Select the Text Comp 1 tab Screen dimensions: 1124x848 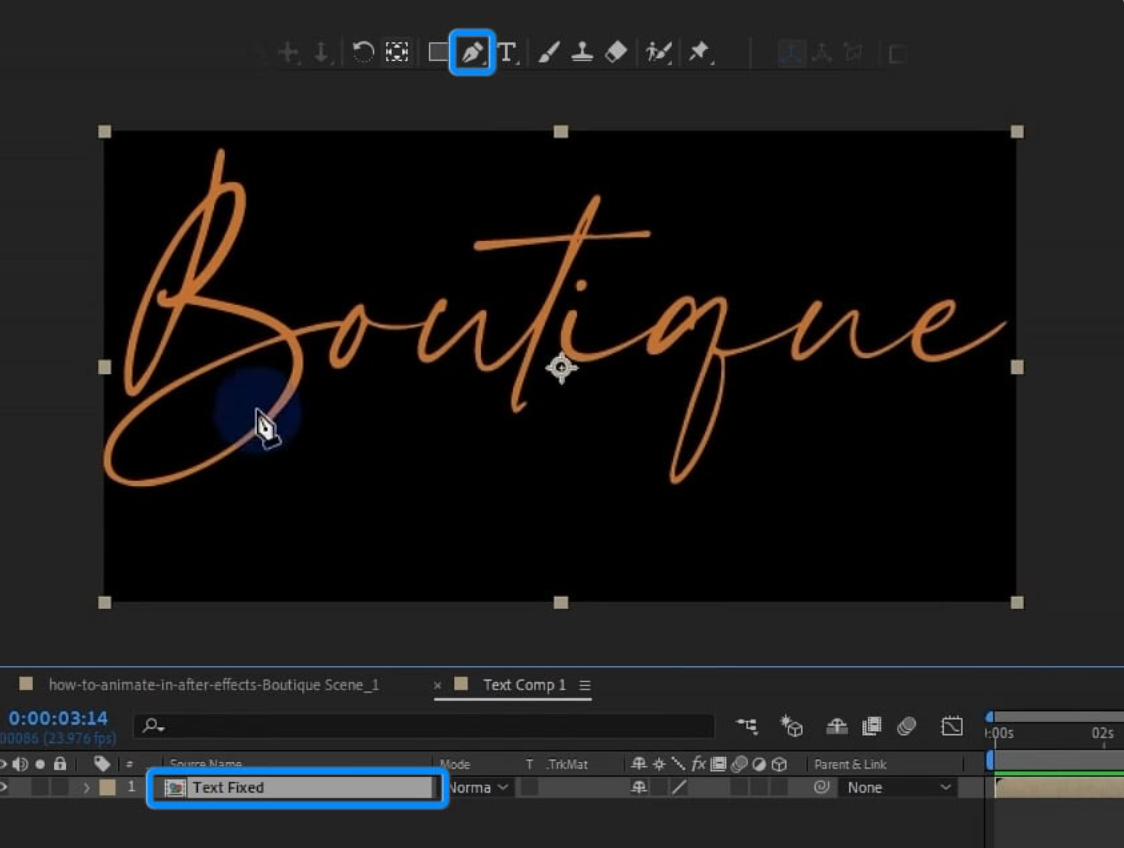[524, 685]
